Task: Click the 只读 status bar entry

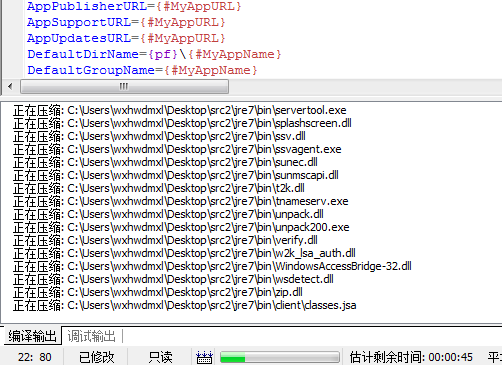Action: (x=160, y=357)
